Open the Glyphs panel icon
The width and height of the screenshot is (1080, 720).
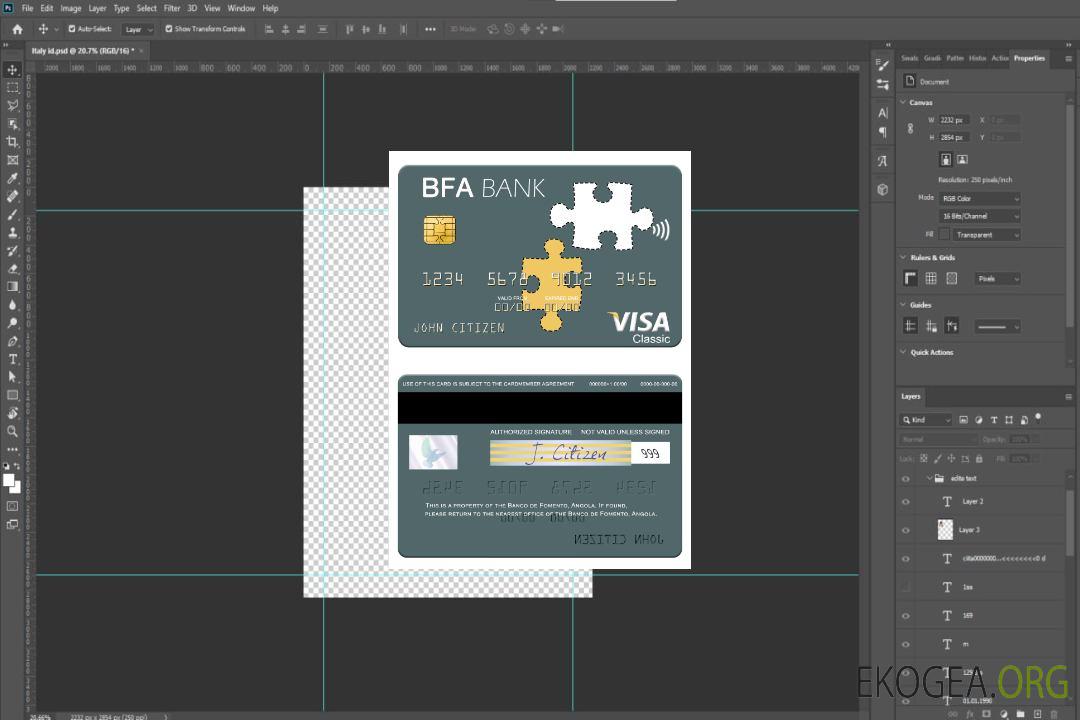[882, 161]
